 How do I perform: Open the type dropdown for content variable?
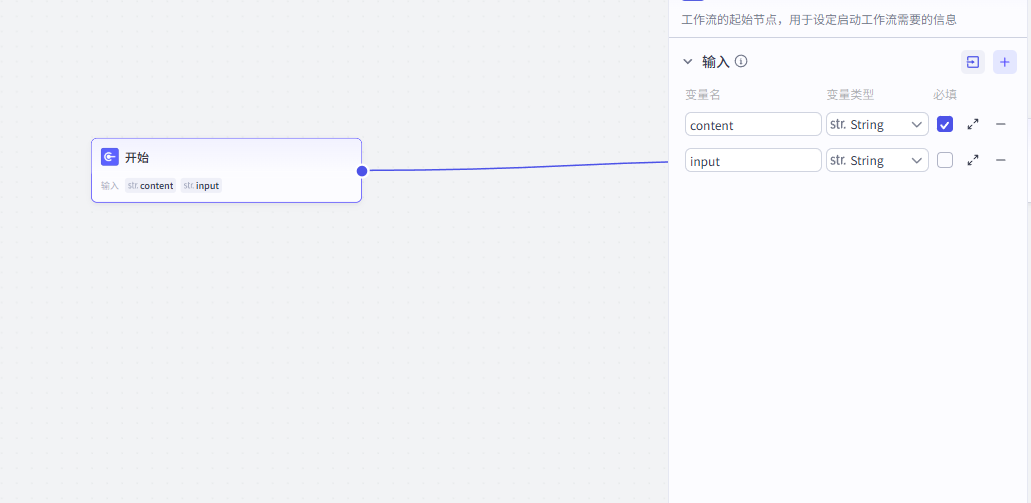[877, 125]
